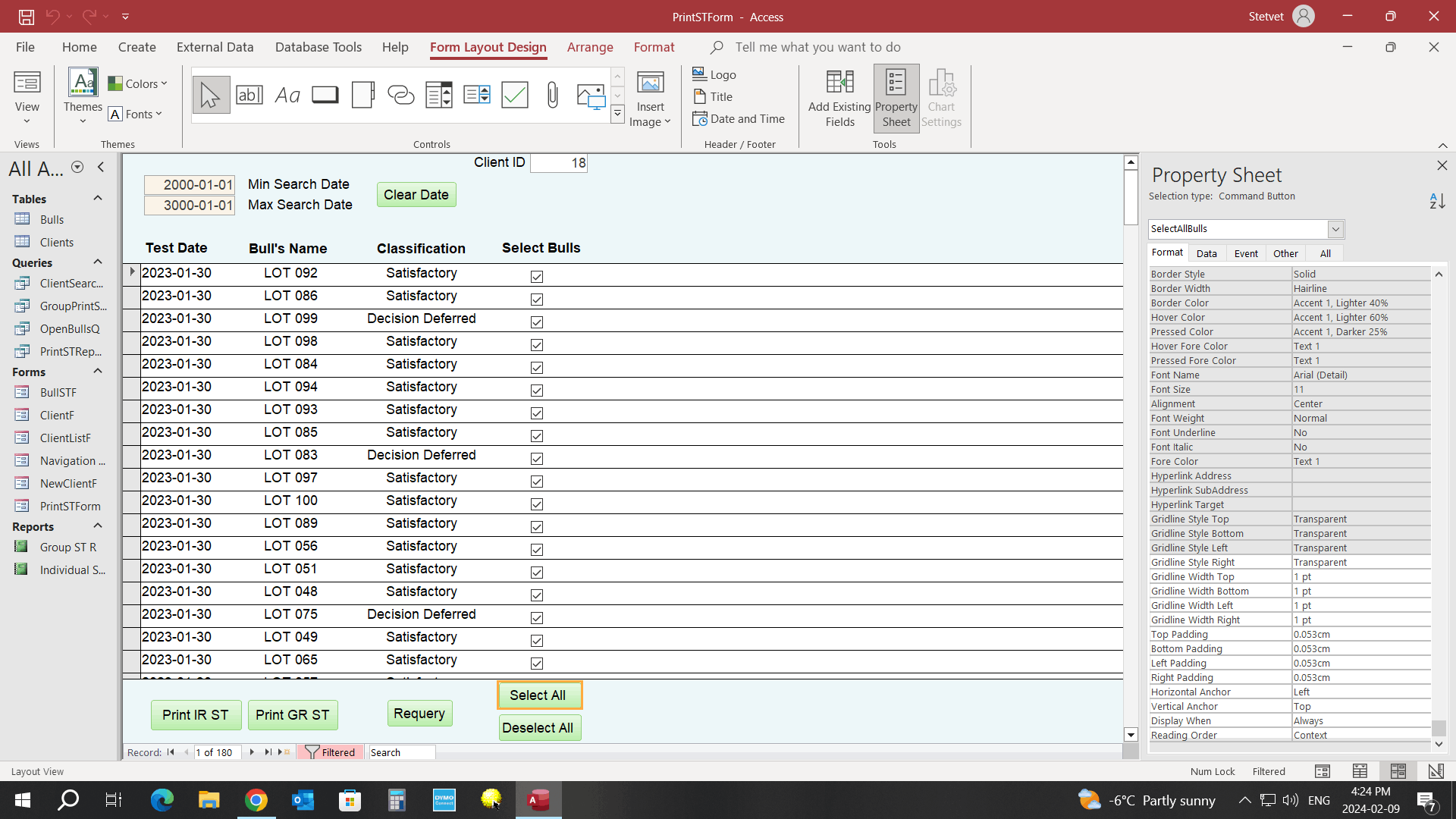
Task: Choose the Image control tool
Action: point(590,95)
